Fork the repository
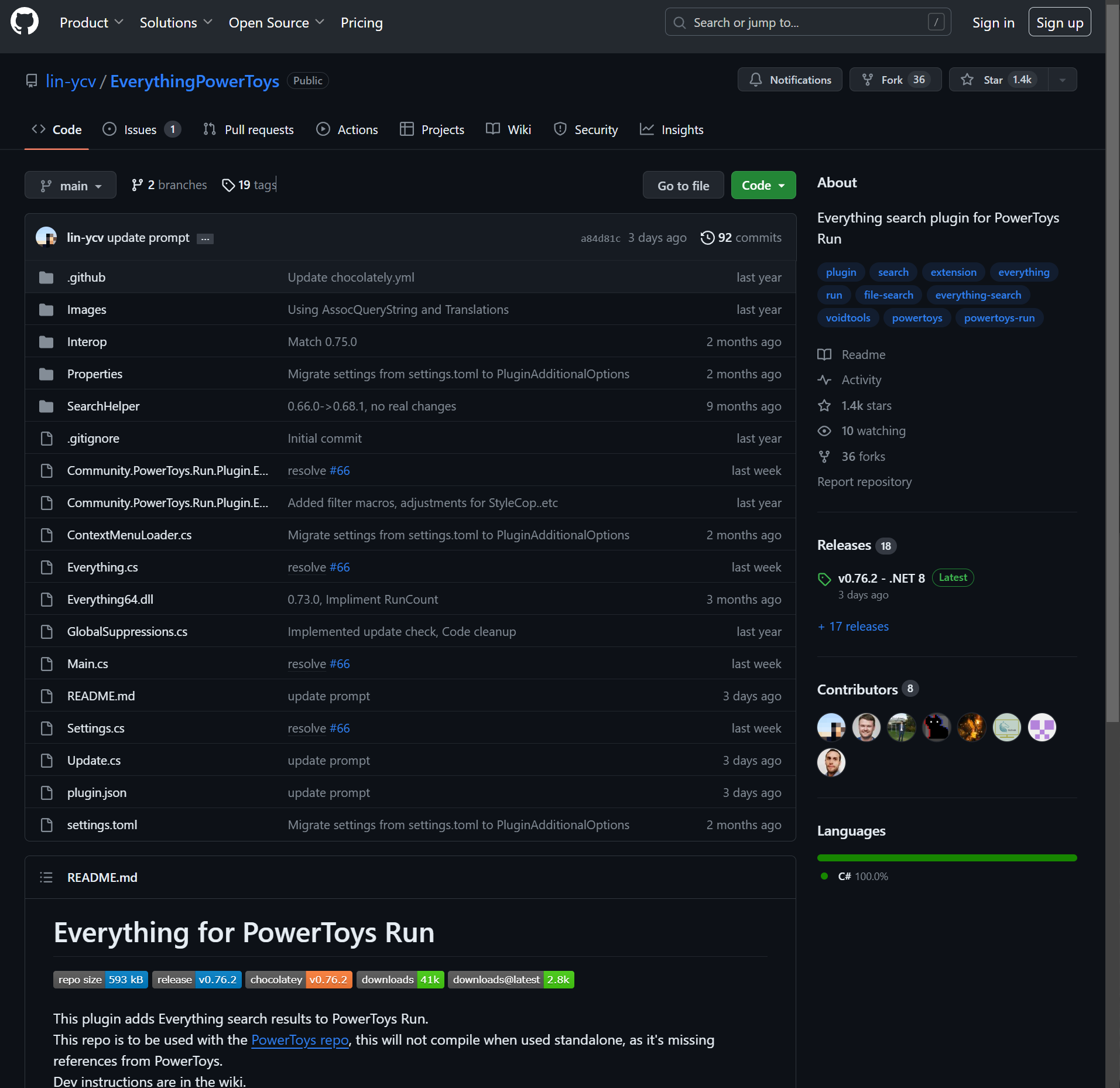 point(895,80)
